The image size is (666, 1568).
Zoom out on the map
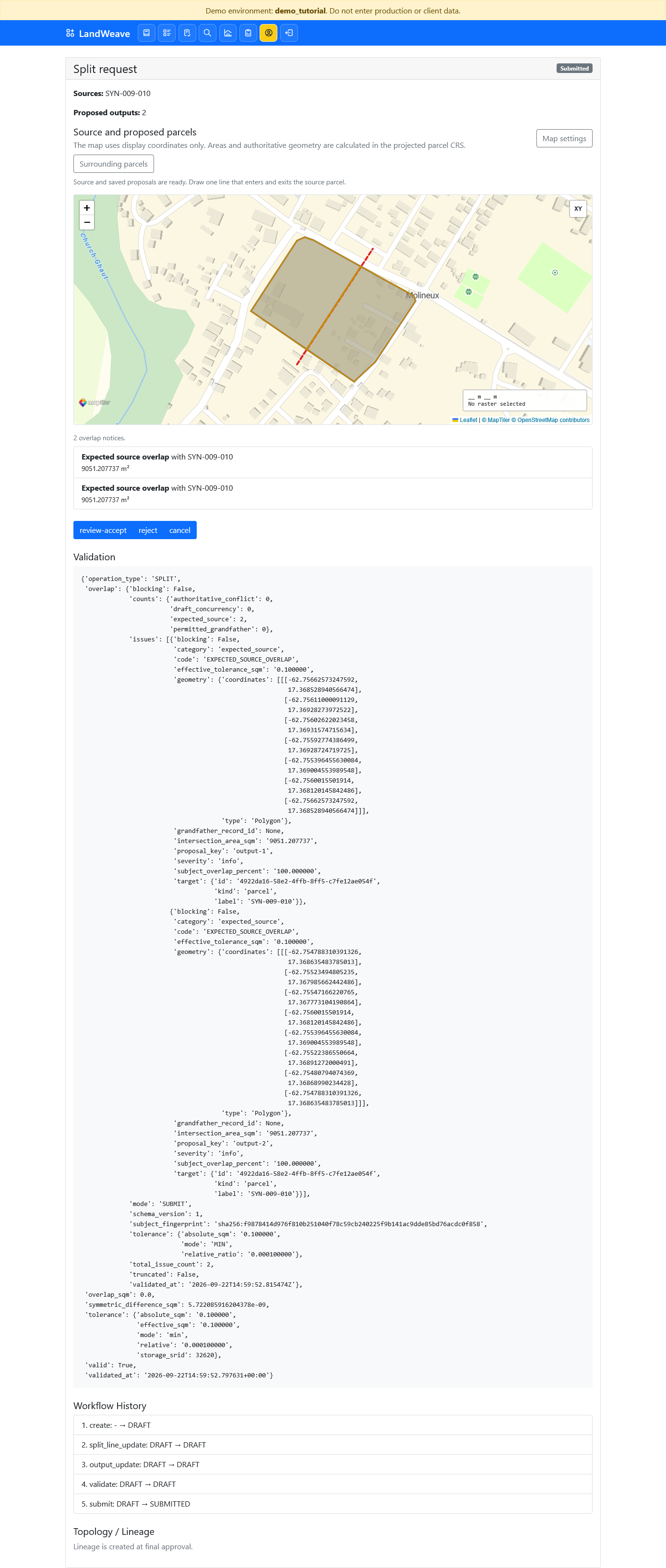tap(87, 223)
